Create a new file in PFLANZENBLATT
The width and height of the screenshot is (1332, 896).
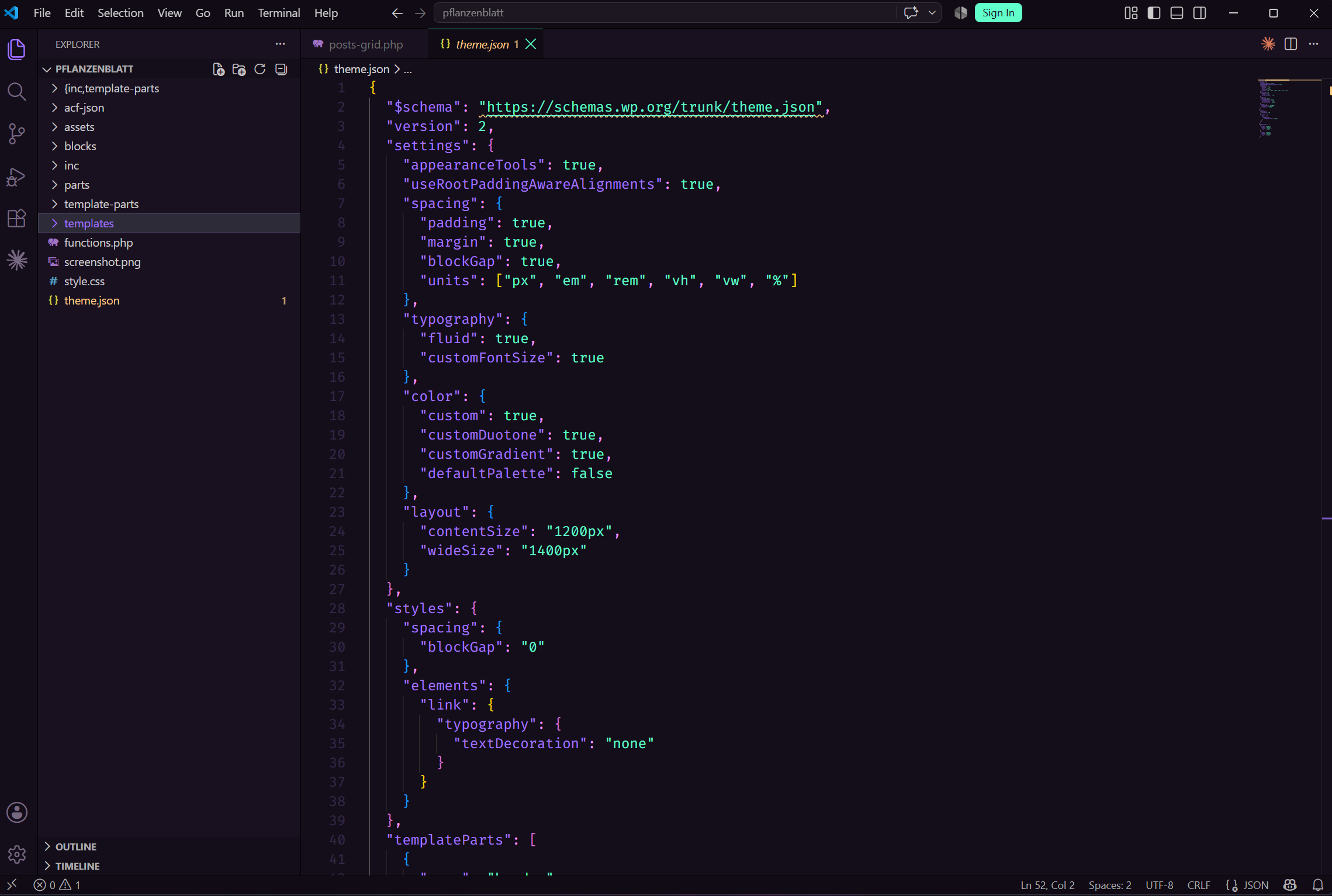coord(219,69)
